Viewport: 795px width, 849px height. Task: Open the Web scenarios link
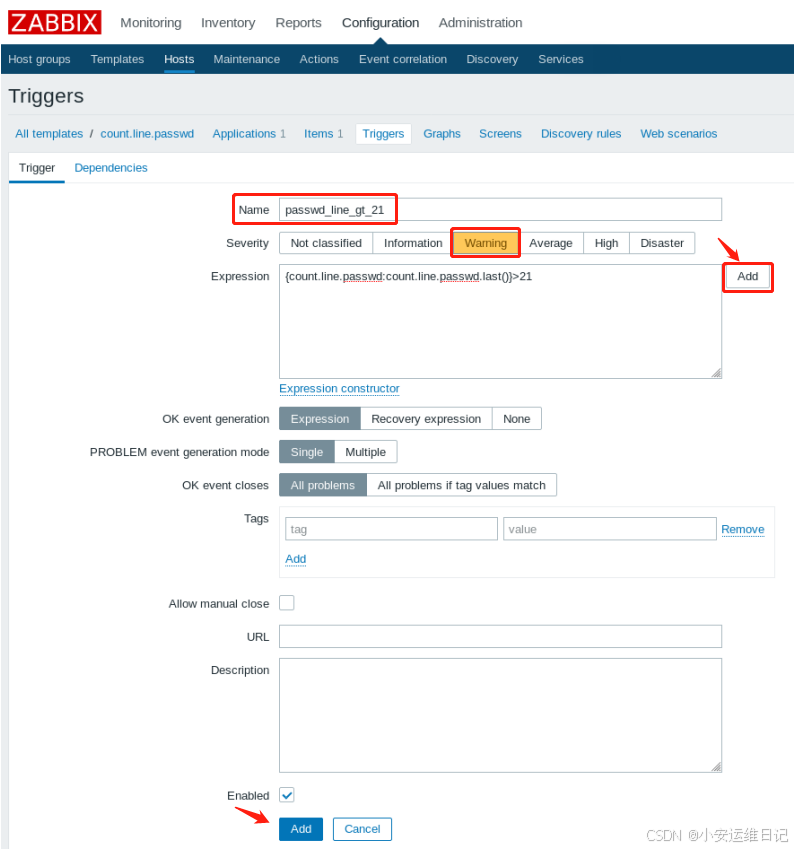click(679, 134)
